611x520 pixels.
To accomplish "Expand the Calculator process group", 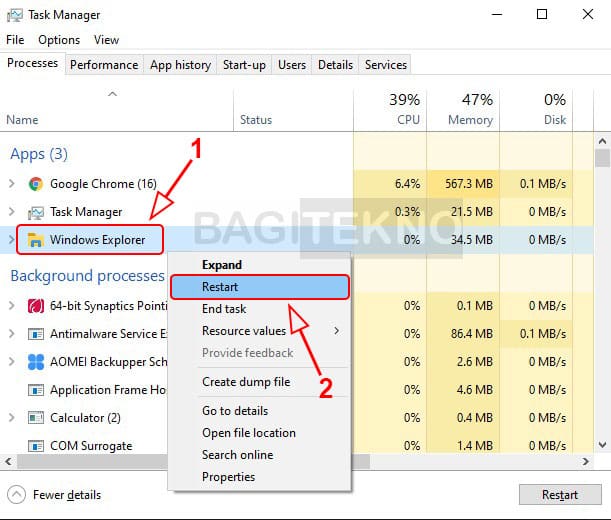I will click(x=12, y=418).
